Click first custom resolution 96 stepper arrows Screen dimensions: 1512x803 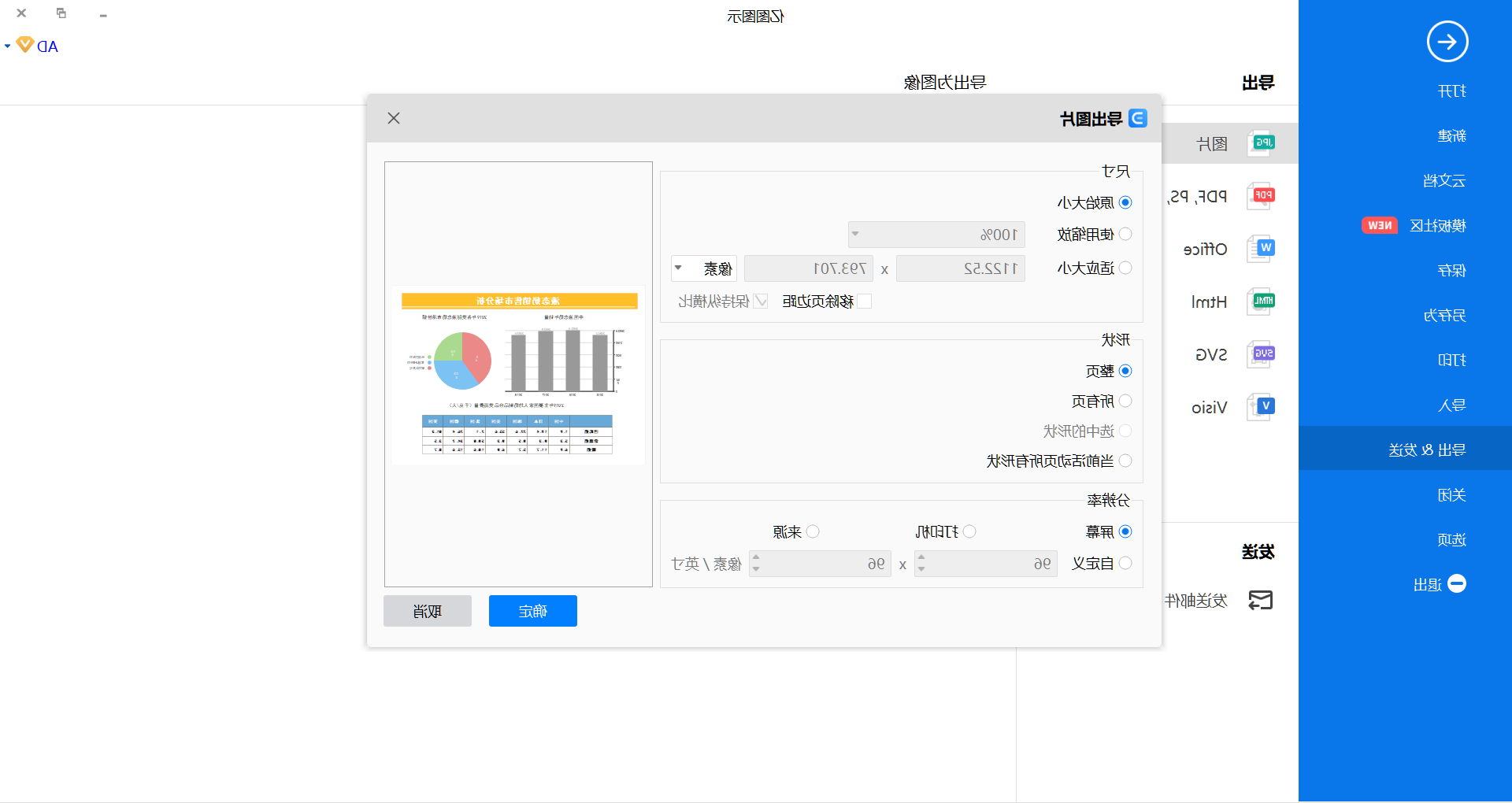coord(921,564)
